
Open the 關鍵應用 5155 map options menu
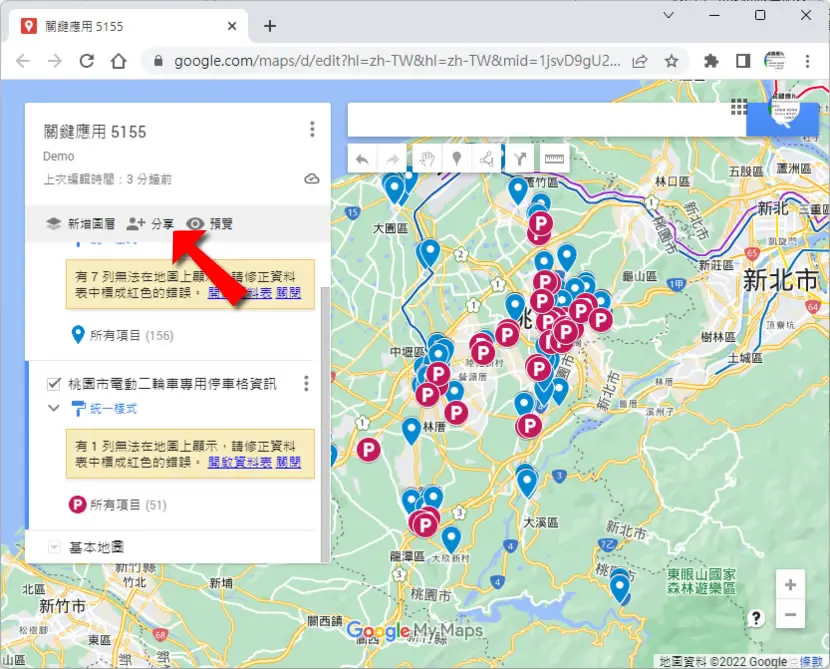click(312, 129)
